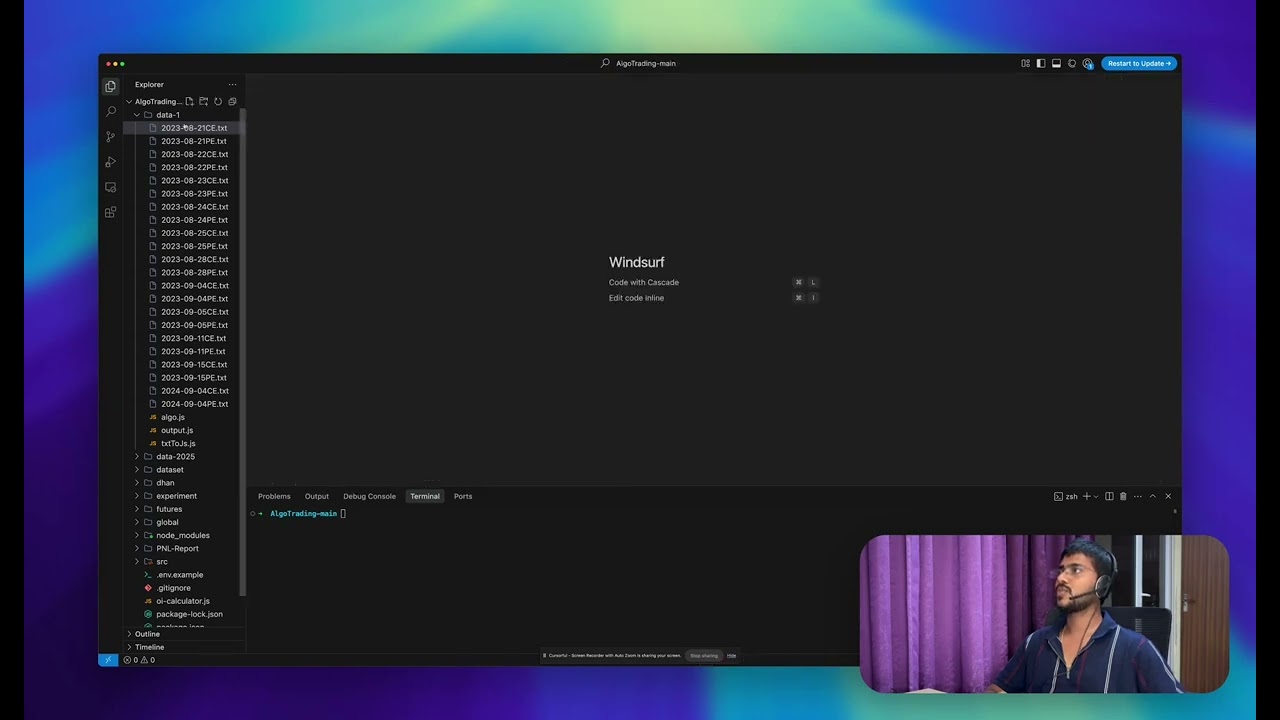Open the output.js file
The image size is (1280, 720).
click(x=177, y=430)
